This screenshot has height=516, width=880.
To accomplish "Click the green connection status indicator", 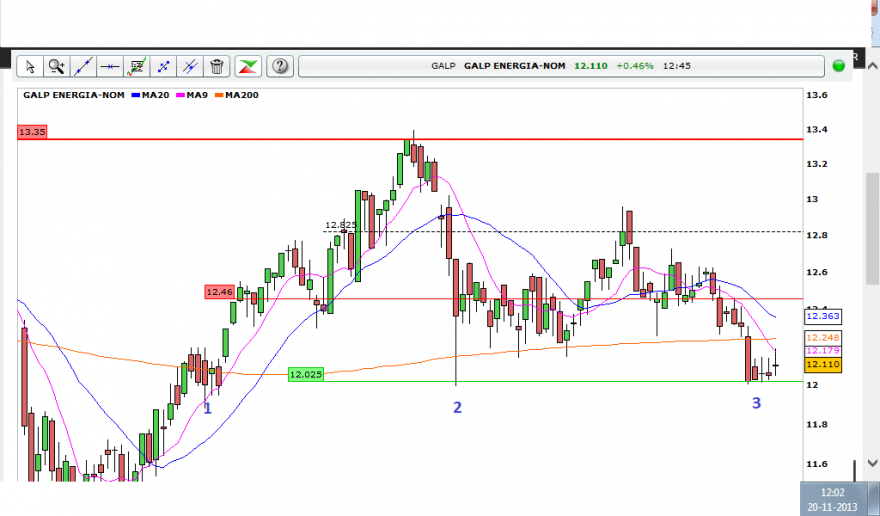I will tap(838, 66).
